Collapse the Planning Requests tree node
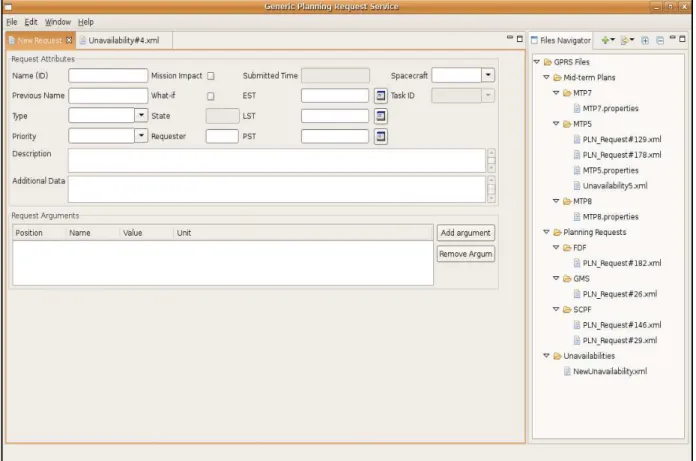The image size is (696, 461). [546, 232]
